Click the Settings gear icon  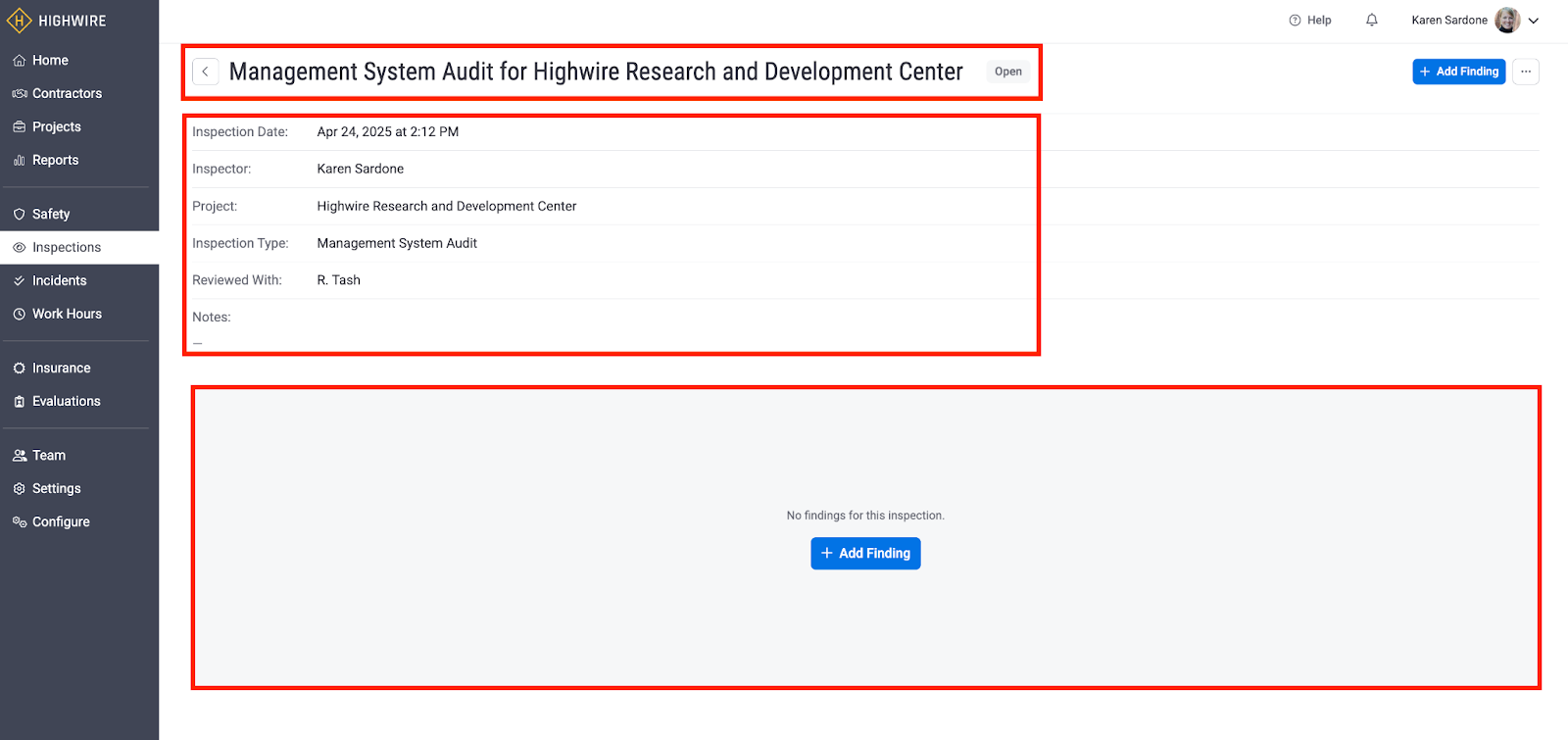point(19,489)
